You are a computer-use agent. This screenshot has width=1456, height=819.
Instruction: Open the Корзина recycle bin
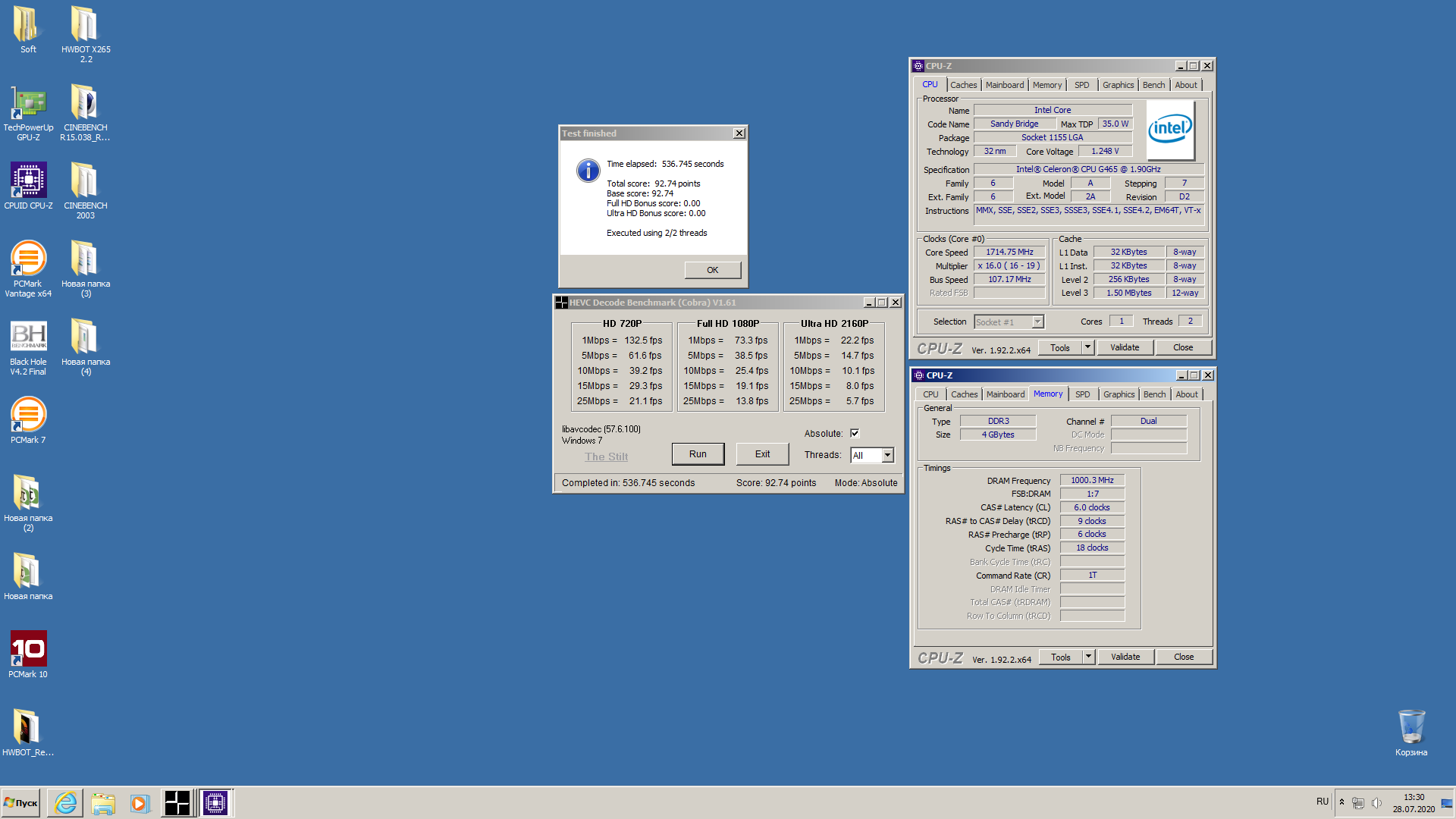(1411, 733)
